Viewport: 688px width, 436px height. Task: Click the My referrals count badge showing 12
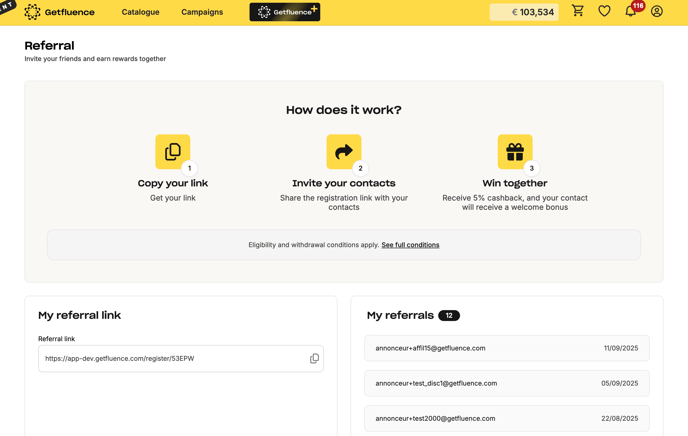pos(449,315)
